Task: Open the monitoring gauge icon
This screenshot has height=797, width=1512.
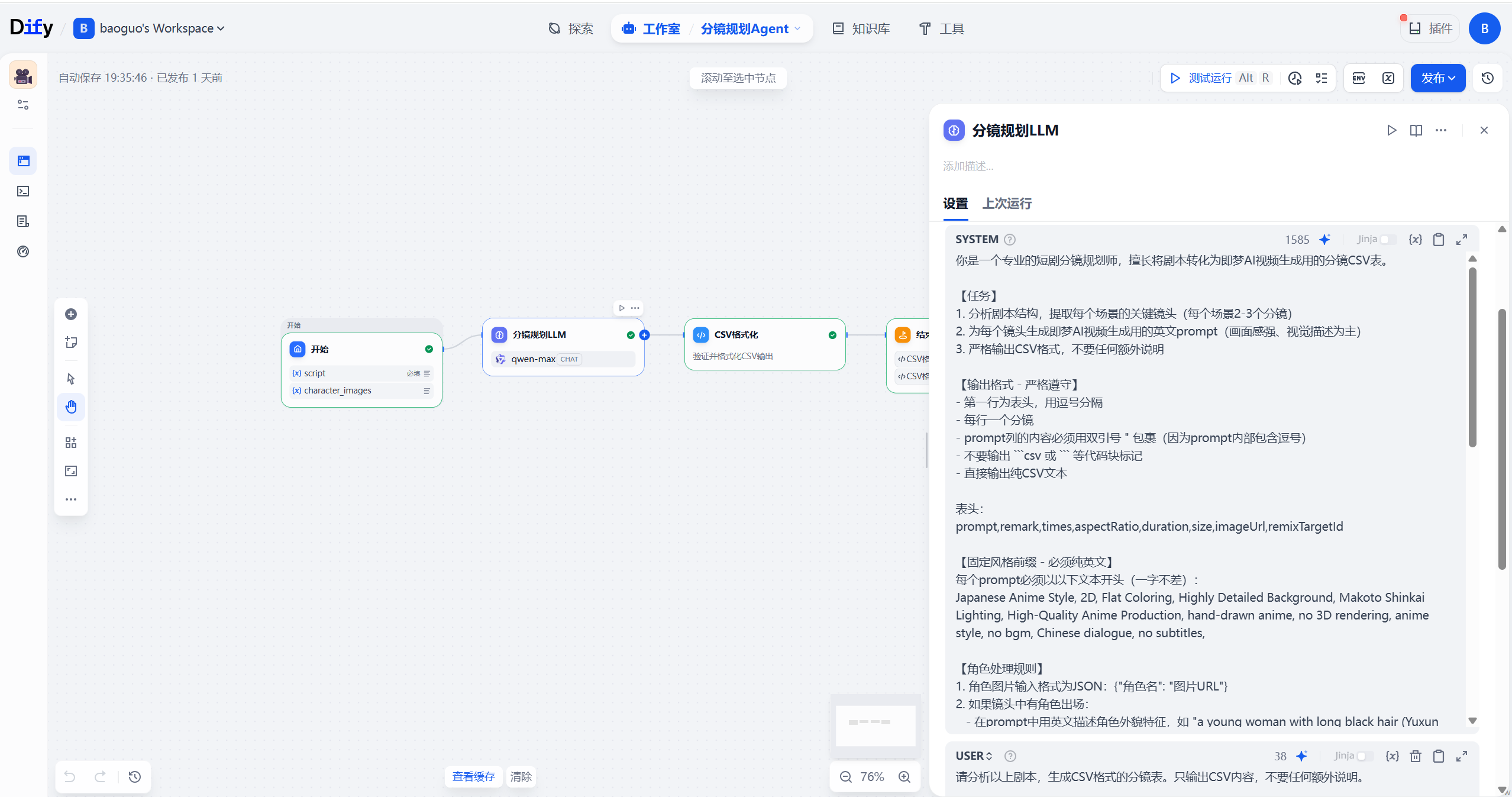Action: [23, 251]
